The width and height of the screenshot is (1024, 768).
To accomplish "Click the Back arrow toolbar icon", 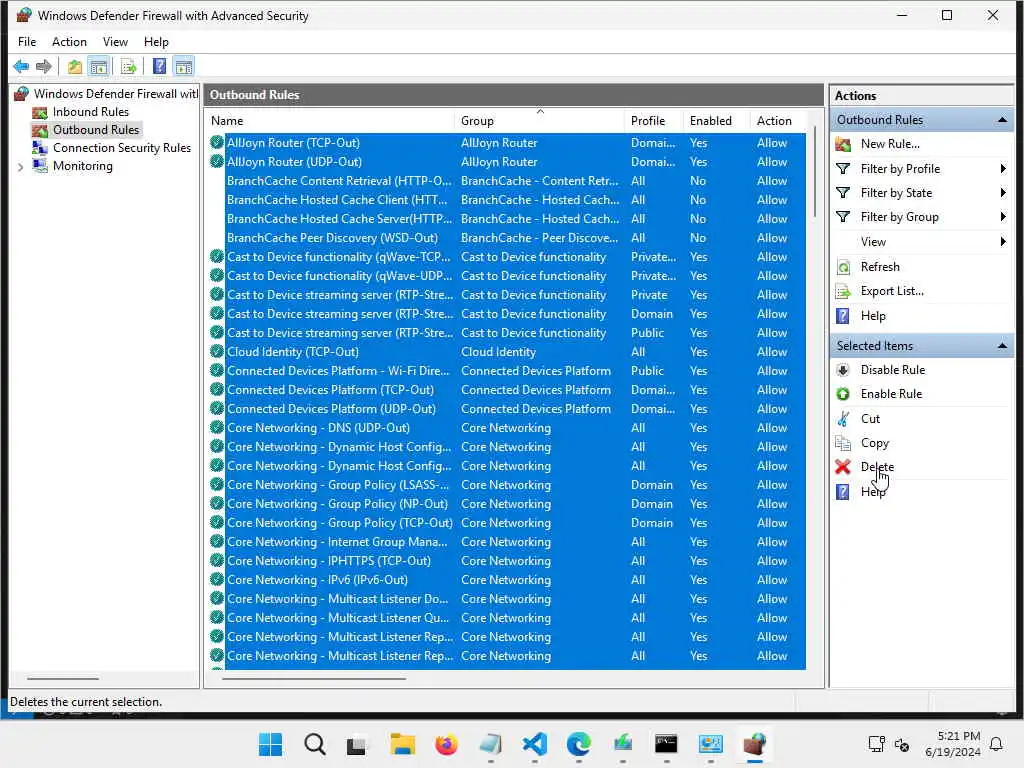I will click(21, 66).
